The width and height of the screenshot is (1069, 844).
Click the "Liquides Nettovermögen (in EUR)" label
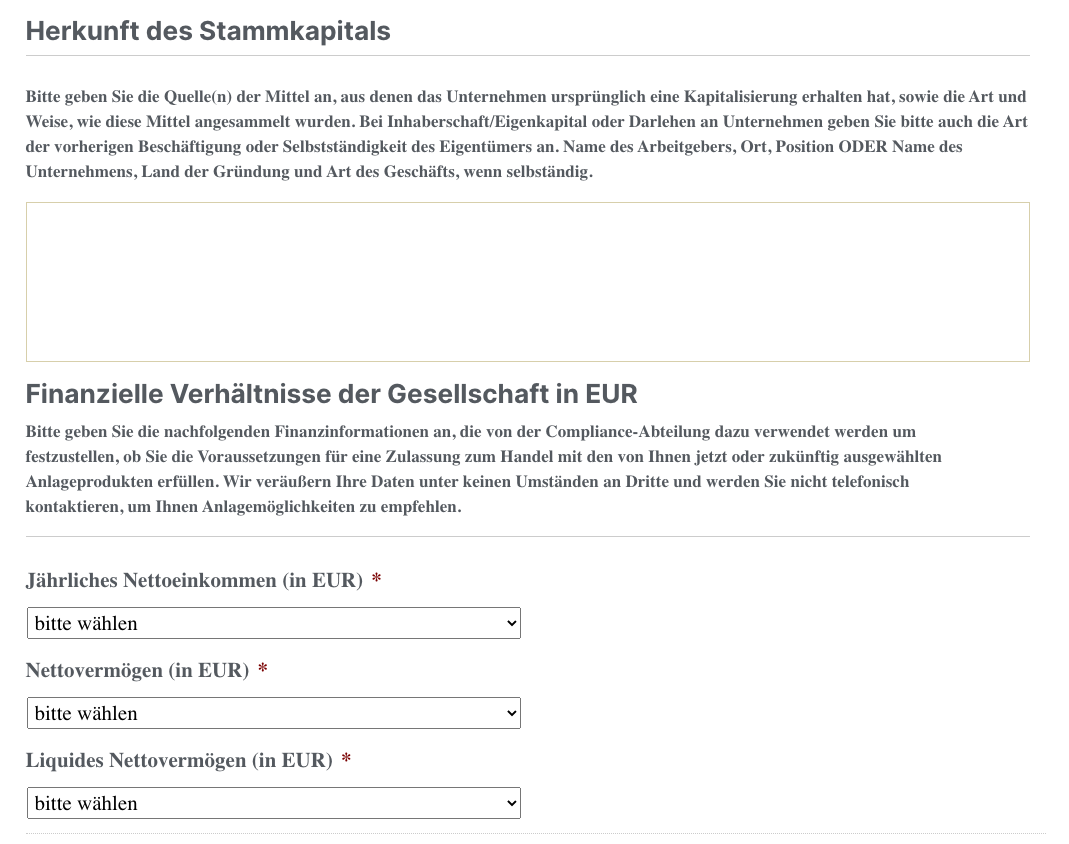[179, 761]
